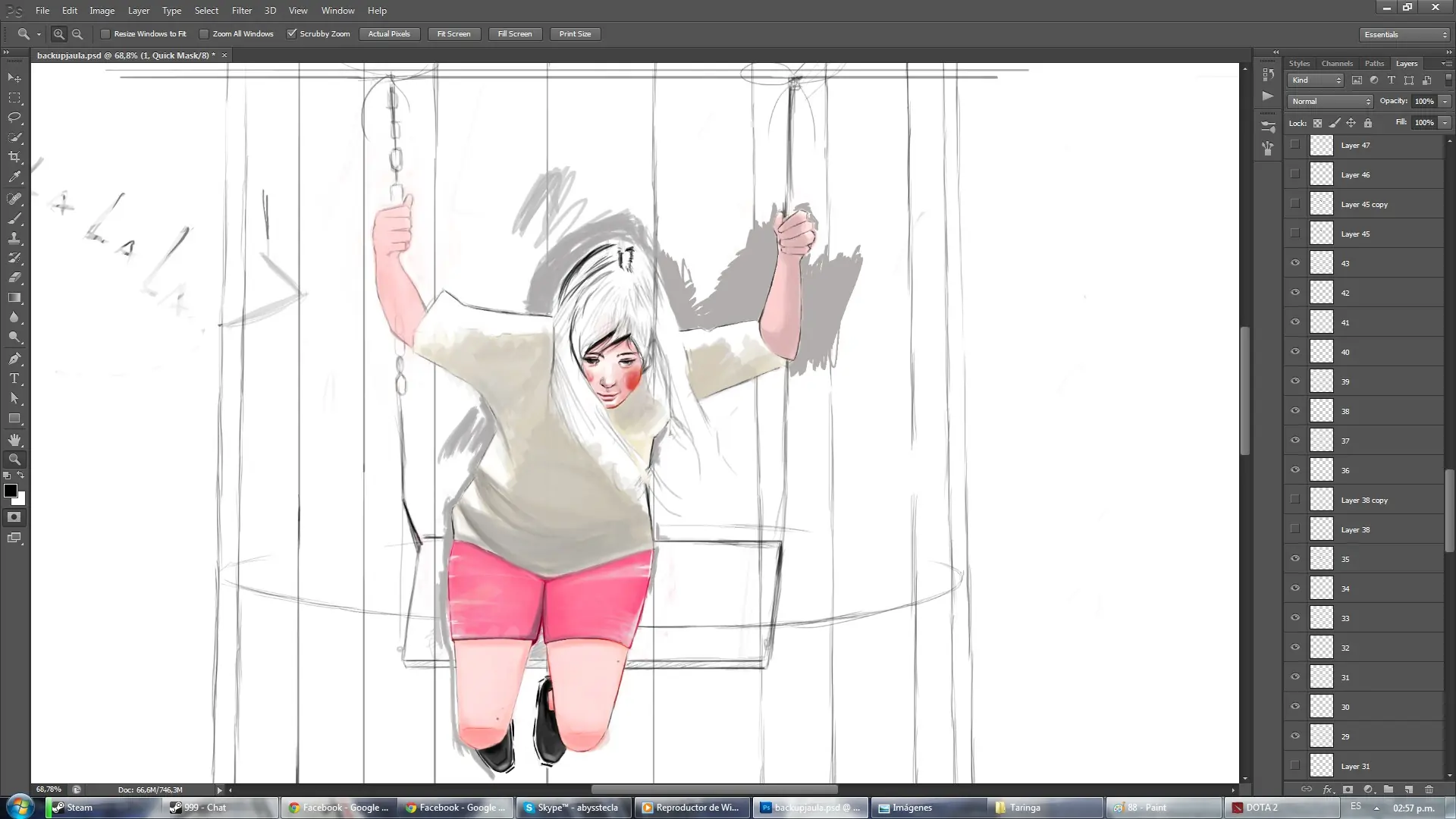Click the horizontal canvas scrollbar
The height and width of the screenshot is (819, 1456).
tap(714, 790)
